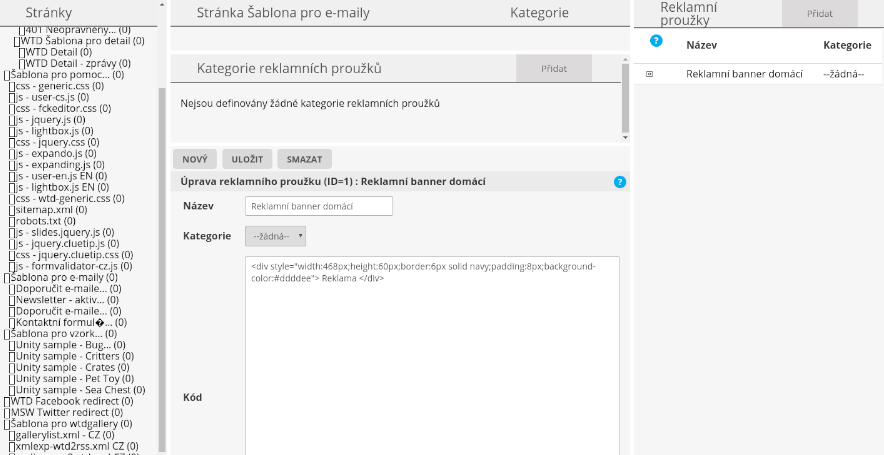Open the Kategorie dropdown
The height and width of the screenshot is (455, 884).
[275, 236]
